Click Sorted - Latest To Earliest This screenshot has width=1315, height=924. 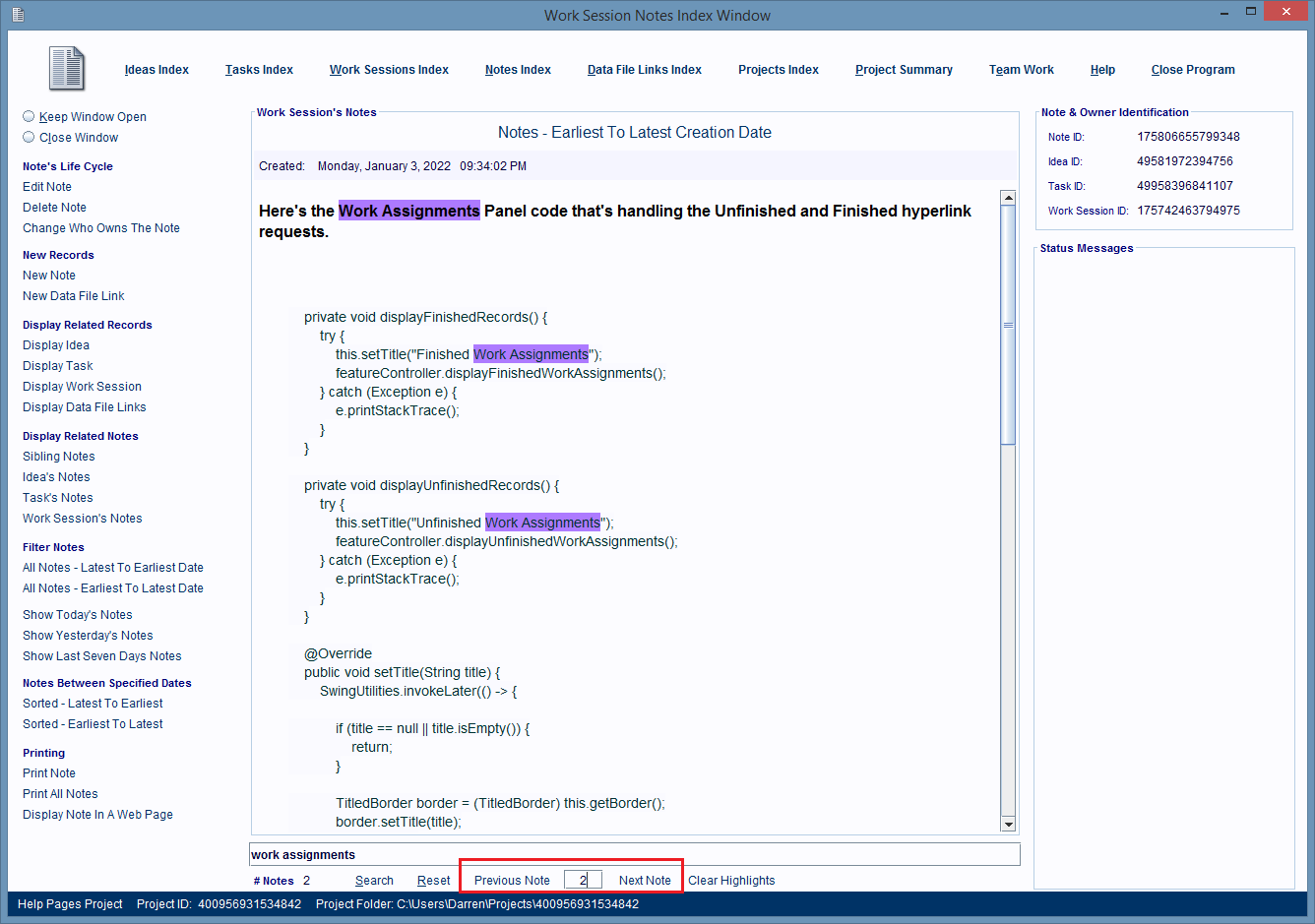pyautogui.click(x=93, y=704)
